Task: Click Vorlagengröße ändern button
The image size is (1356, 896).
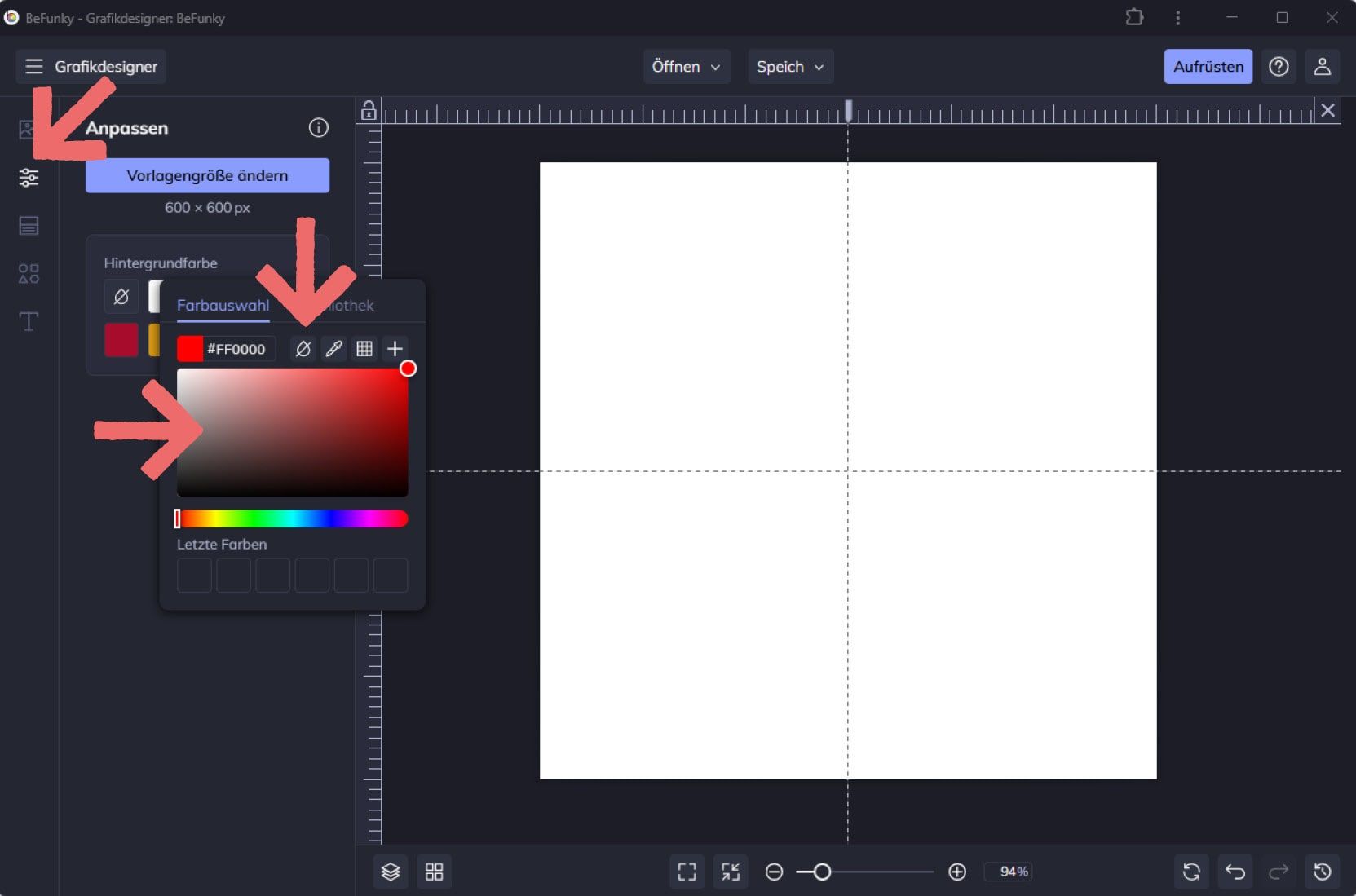Action: click(x=207, y=175)
